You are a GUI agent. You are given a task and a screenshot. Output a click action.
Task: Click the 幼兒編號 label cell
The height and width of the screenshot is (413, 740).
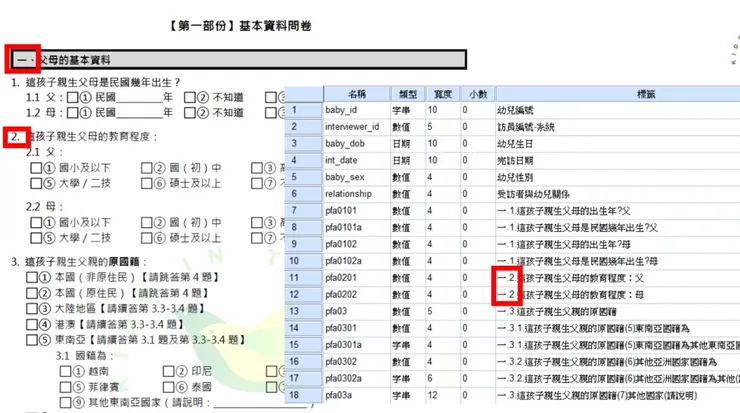(x=618, y=110)
